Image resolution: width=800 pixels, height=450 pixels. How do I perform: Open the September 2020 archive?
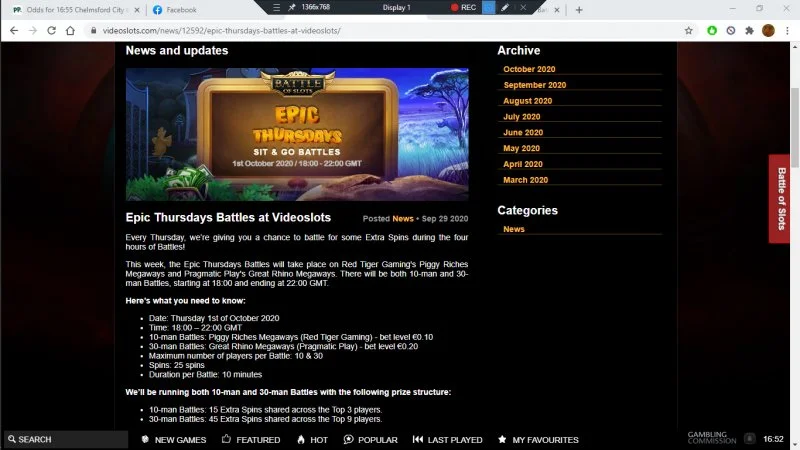[x=535, y=85]
